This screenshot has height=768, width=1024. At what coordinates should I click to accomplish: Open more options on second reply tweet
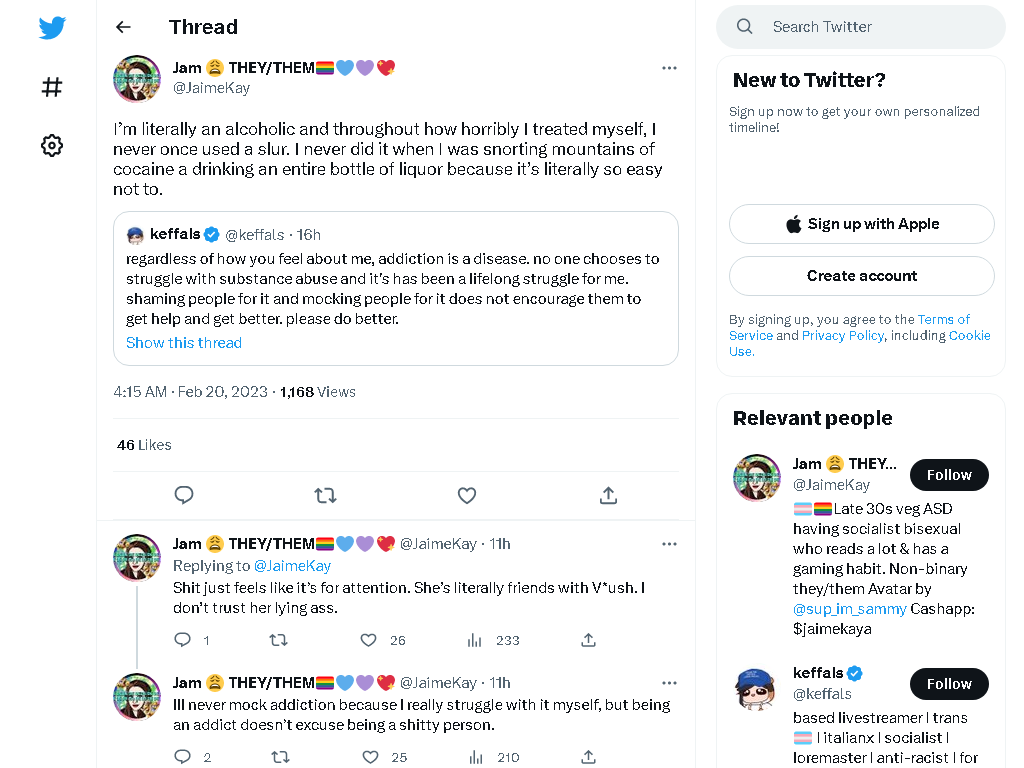(x=669, y=683)
